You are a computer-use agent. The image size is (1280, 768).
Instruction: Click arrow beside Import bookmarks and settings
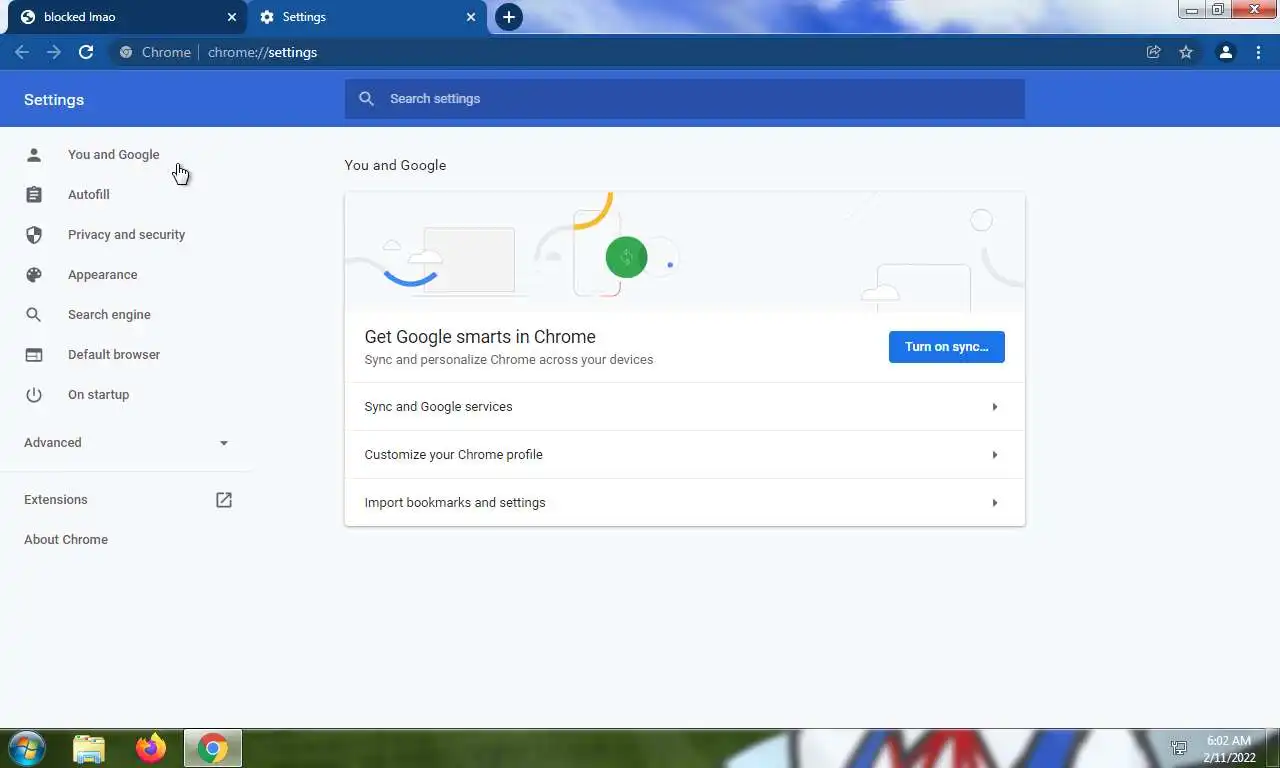click(994, 503)
